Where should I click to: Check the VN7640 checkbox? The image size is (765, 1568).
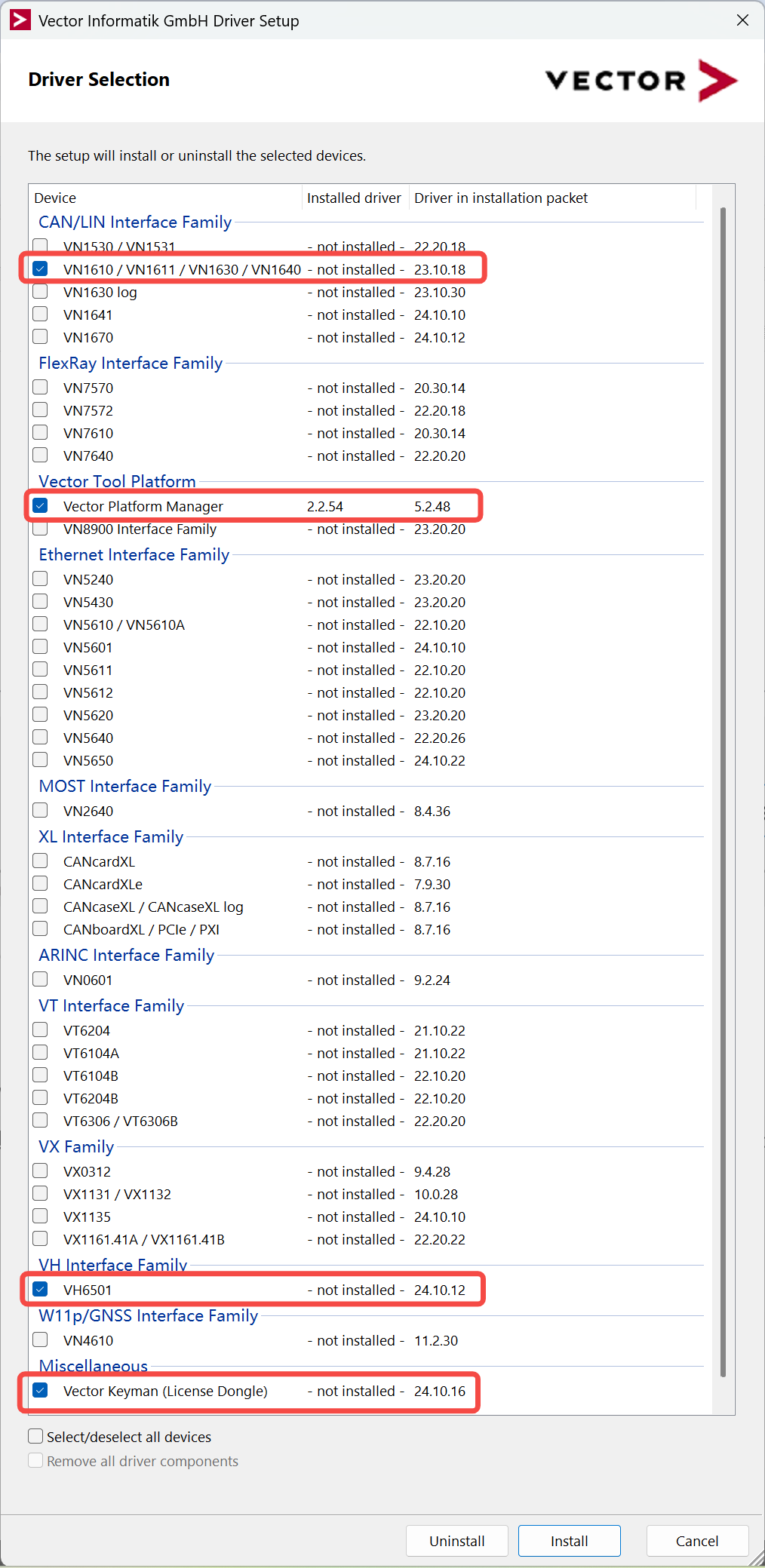(41, 455)
